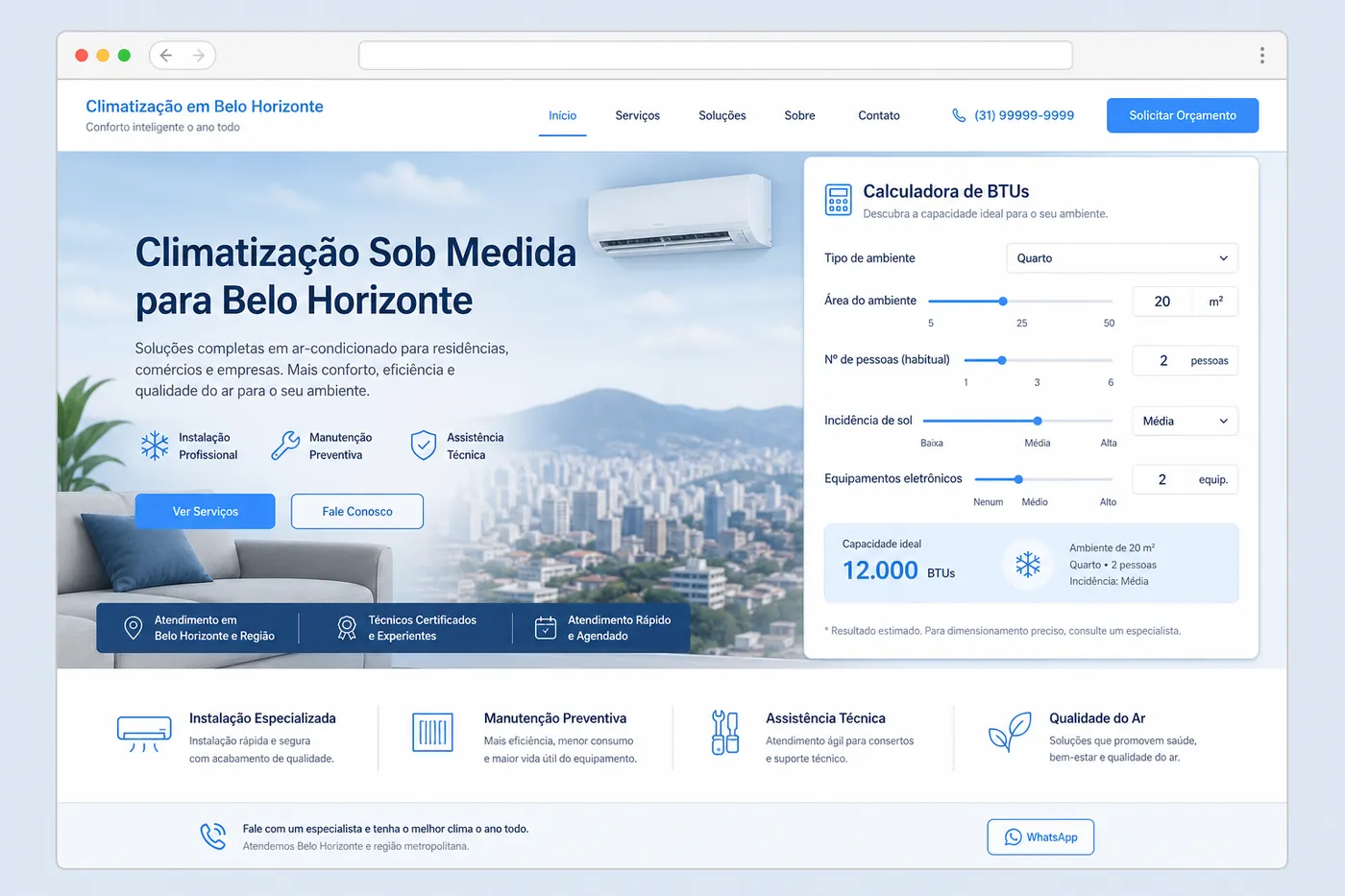Click the browser address bar

[716, 56]
